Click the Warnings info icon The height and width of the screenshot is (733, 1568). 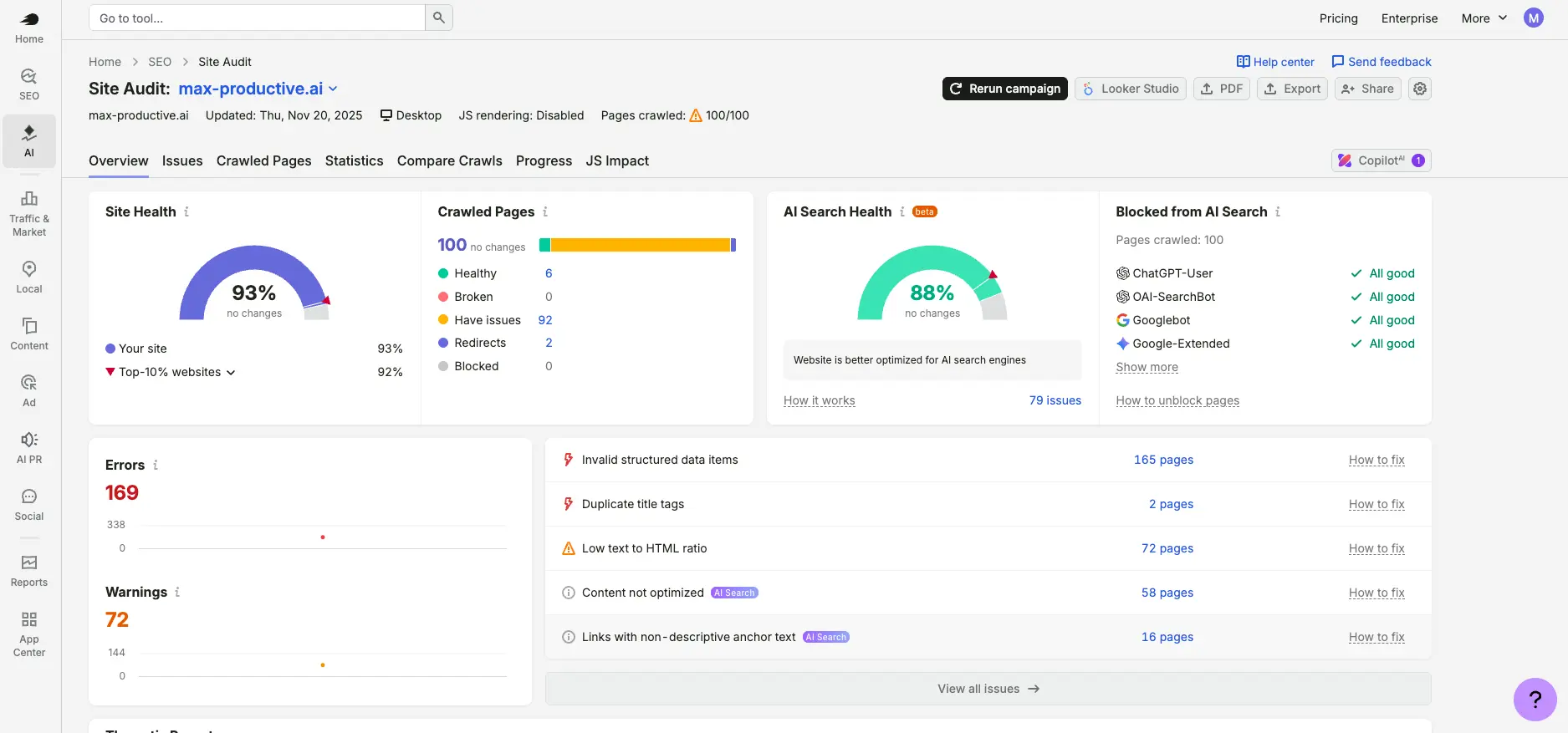click(x=177, y=593)
